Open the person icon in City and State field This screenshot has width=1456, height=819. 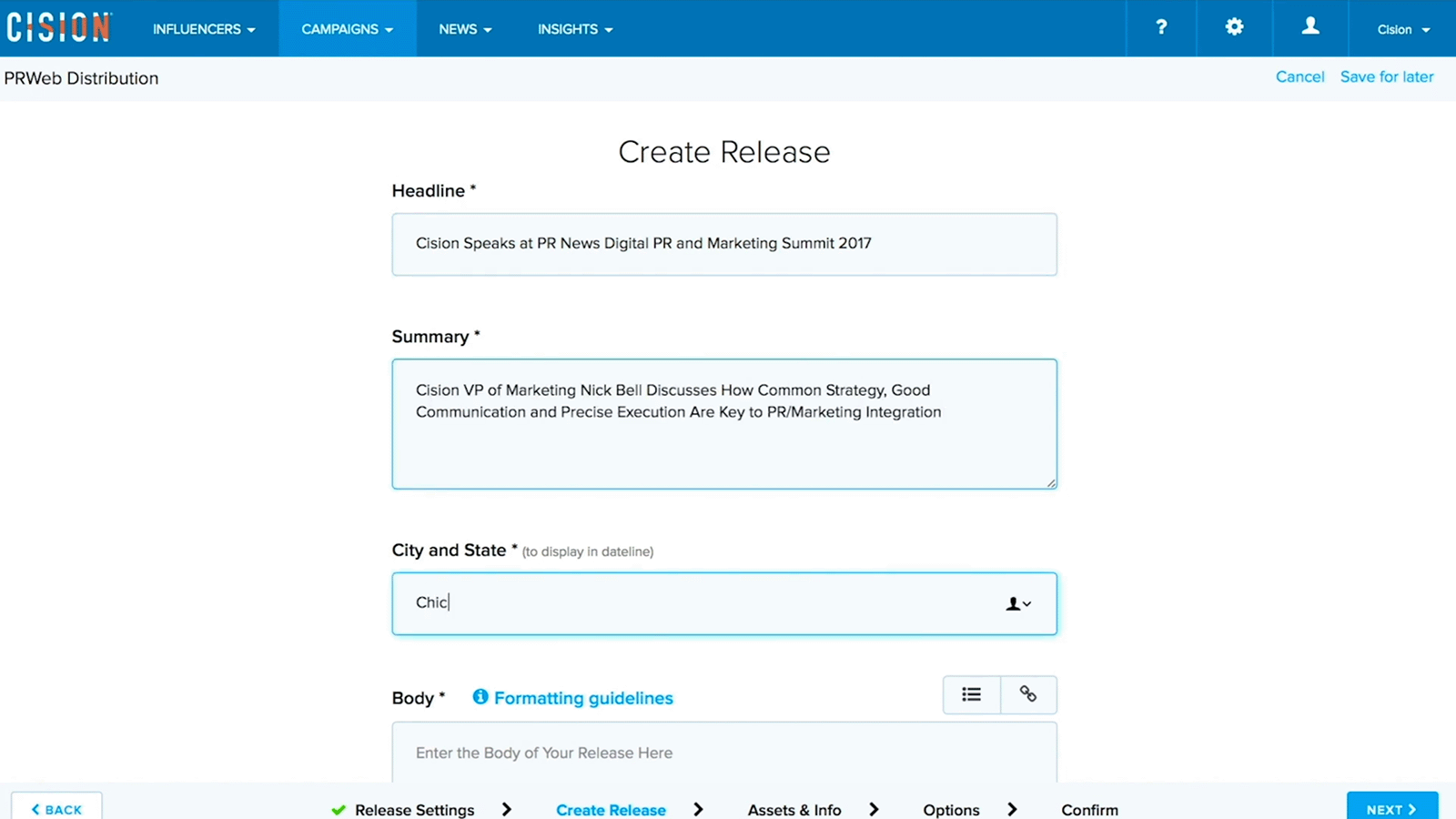click(1013, 603)
